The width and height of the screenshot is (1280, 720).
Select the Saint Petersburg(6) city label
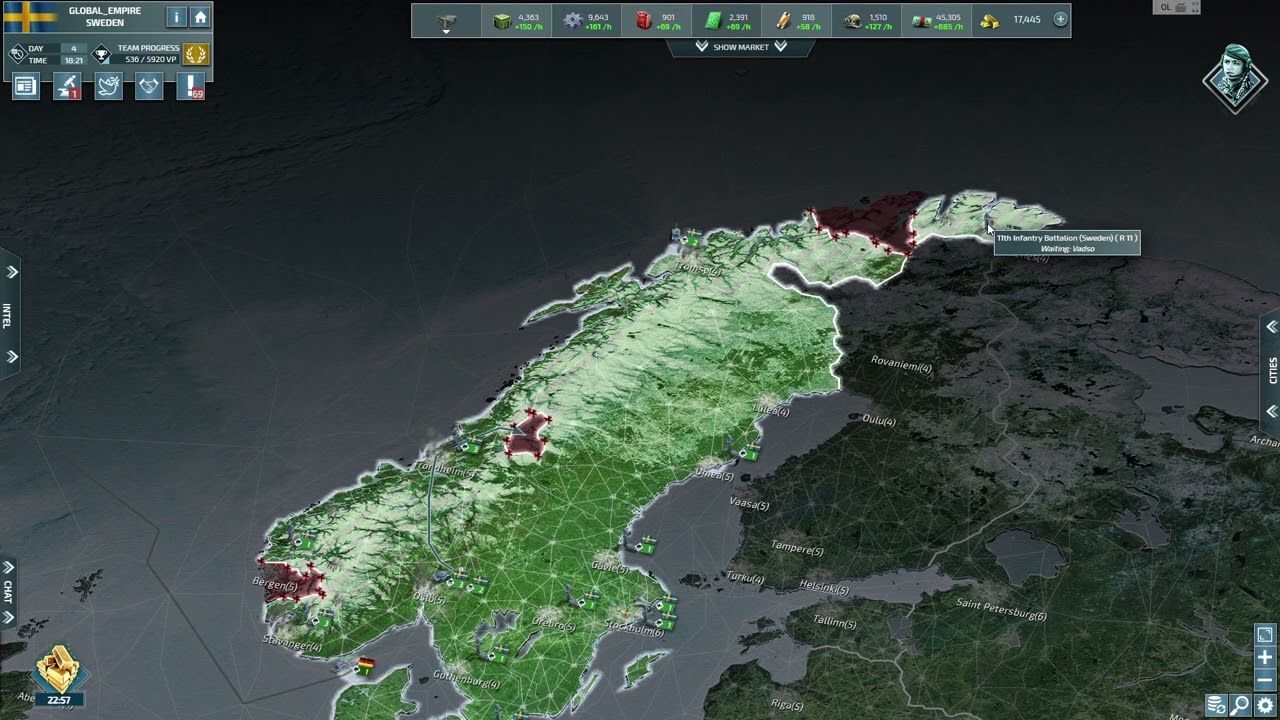1001,609
